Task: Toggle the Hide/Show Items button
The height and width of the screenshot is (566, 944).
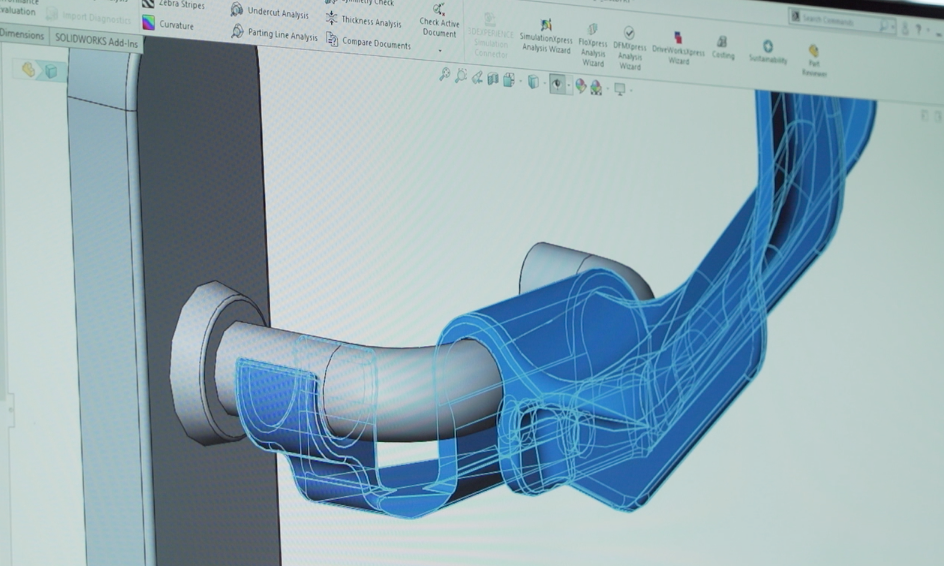Action: point(558,84)
